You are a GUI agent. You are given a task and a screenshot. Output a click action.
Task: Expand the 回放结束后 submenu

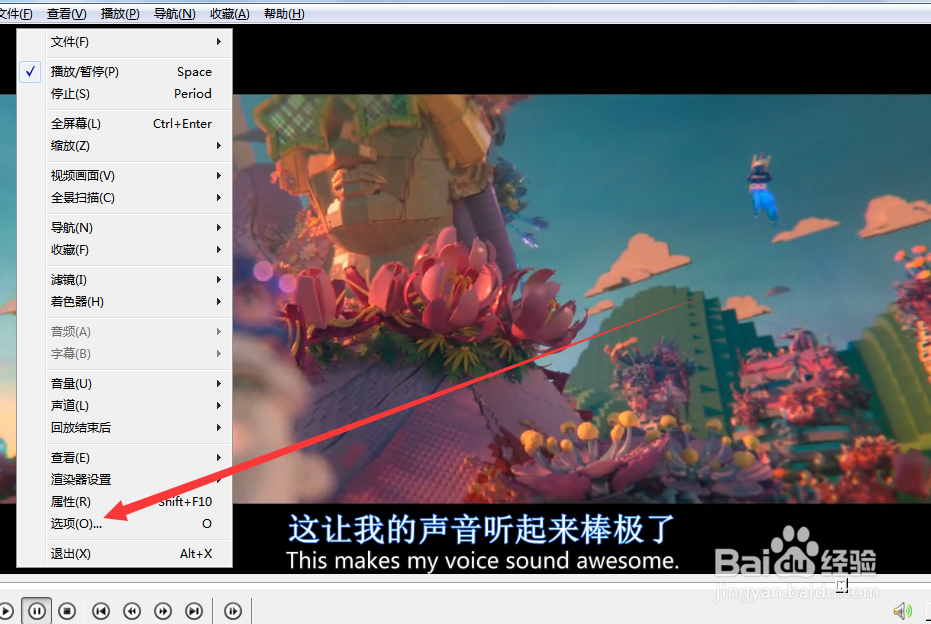(x=125, y=427)
